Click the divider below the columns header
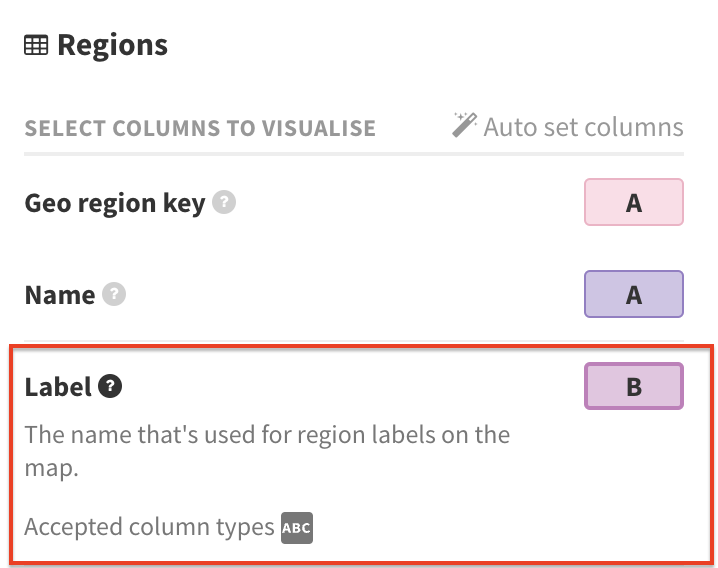The image size is (718, 568). pos(354,154)
